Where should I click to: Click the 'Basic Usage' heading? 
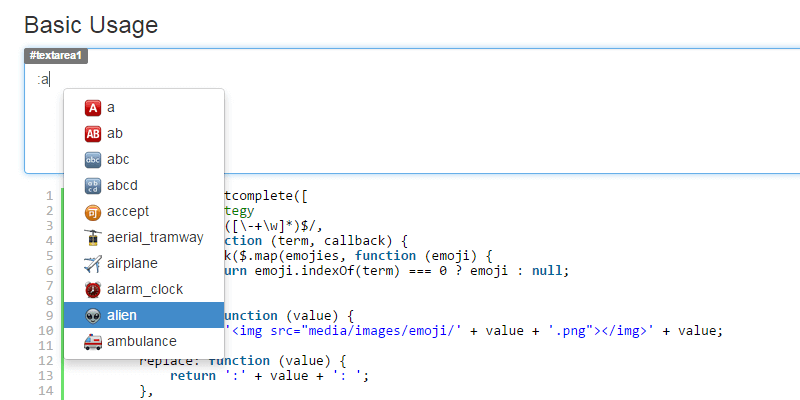click(x=91, y=23)
